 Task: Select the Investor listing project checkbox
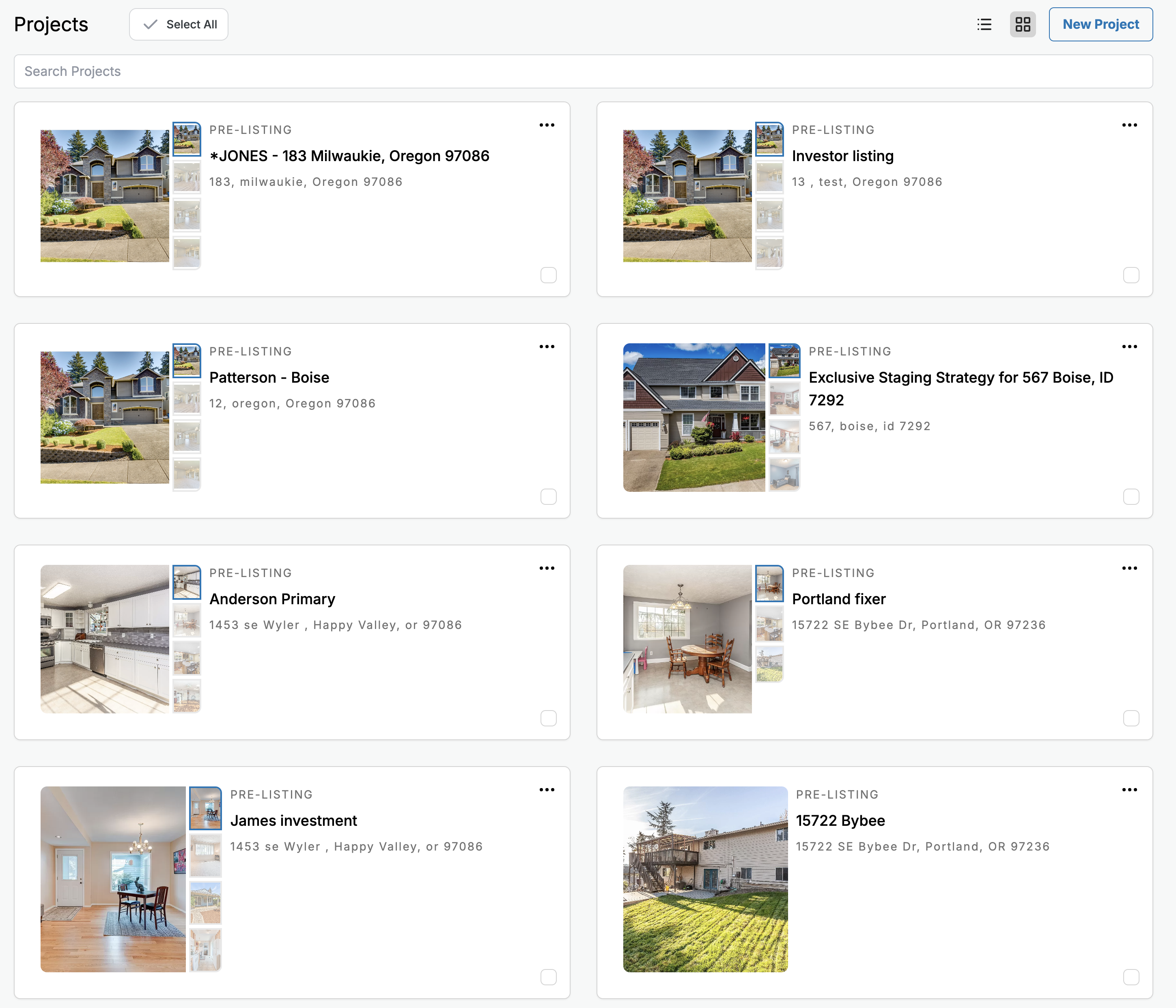pyautogui.click(x=1131, y=275)
